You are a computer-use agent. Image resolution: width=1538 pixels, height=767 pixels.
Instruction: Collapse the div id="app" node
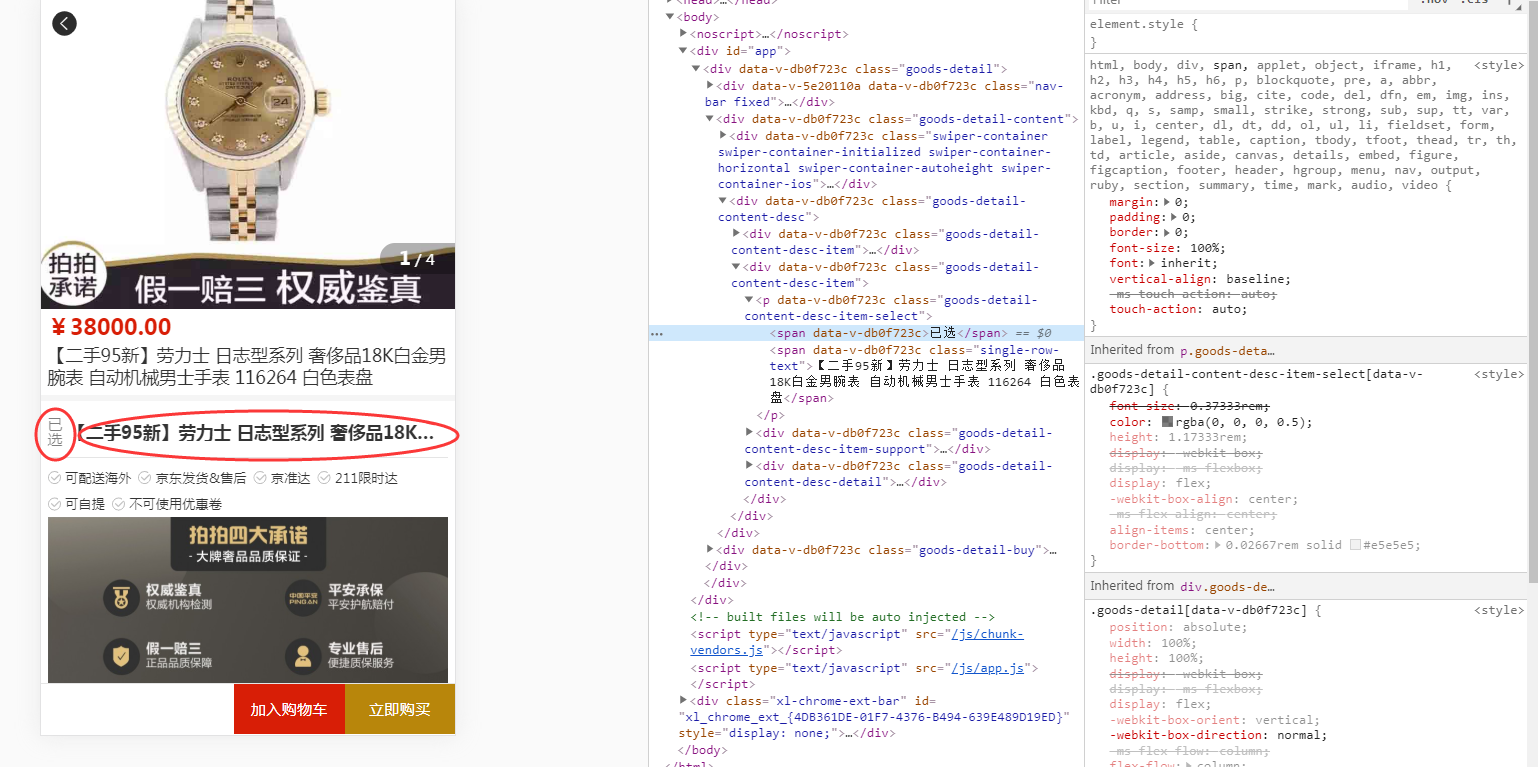[683, 51]
